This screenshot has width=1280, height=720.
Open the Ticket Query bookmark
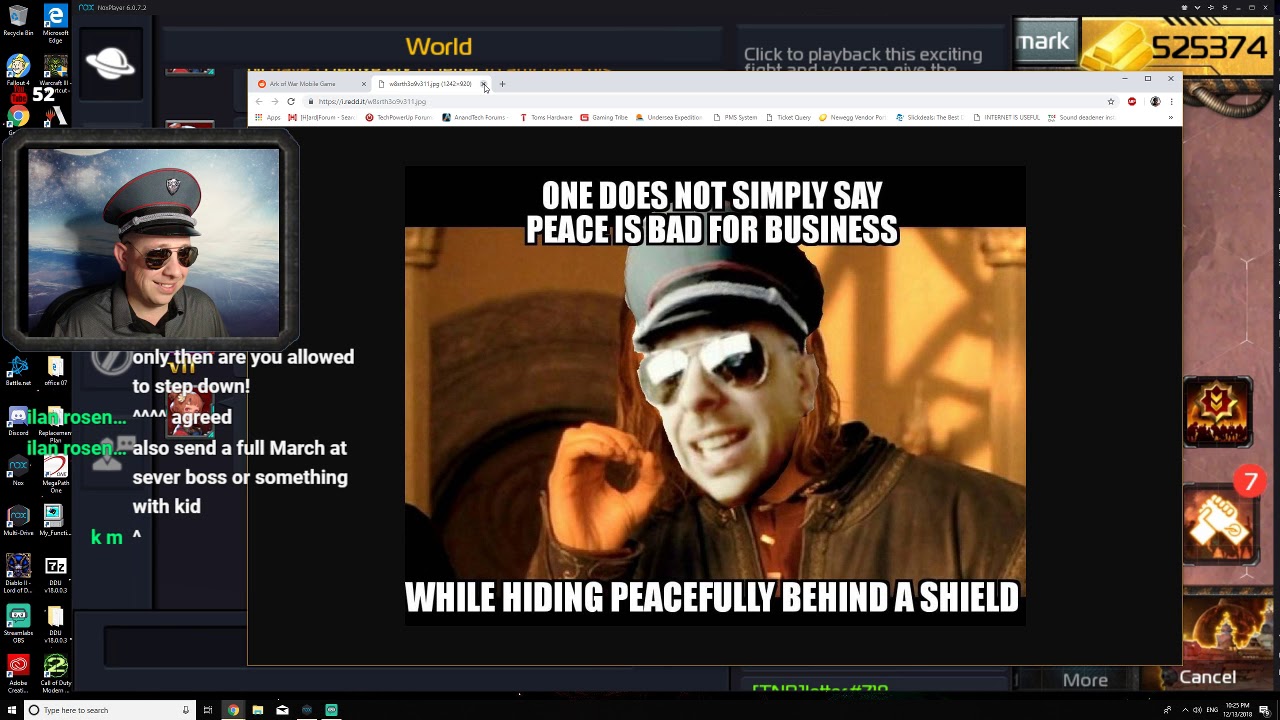789,117
